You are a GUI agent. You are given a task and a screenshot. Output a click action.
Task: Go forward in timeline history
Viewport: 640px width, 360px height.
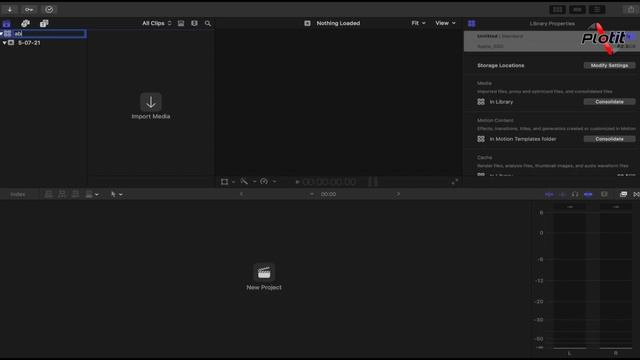398,194
